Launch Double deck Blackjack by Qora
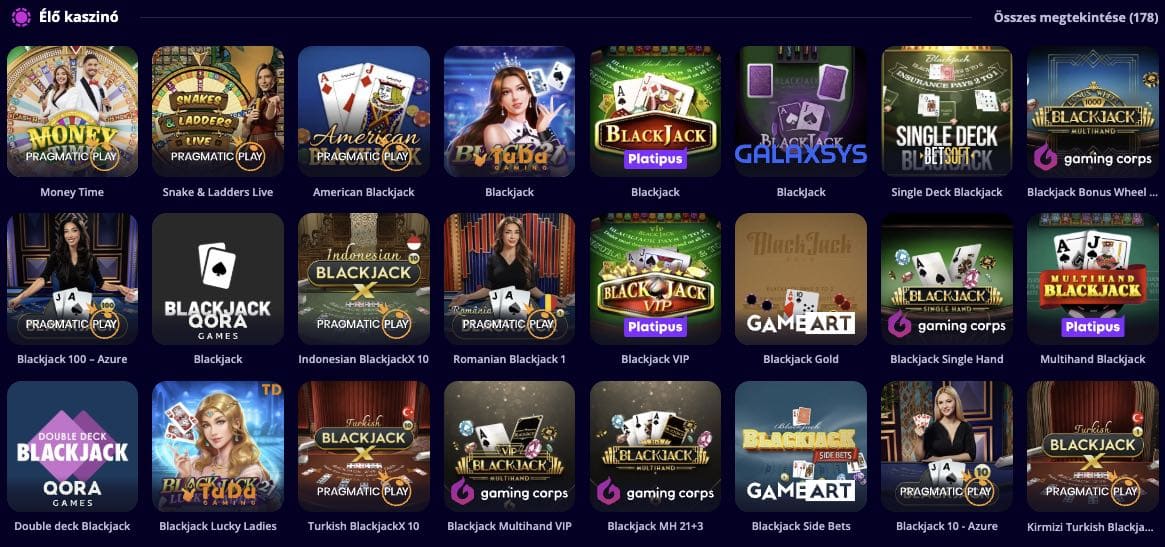Image resolution: width=1165 pixels, height=547 pixels. pos(72,447)
